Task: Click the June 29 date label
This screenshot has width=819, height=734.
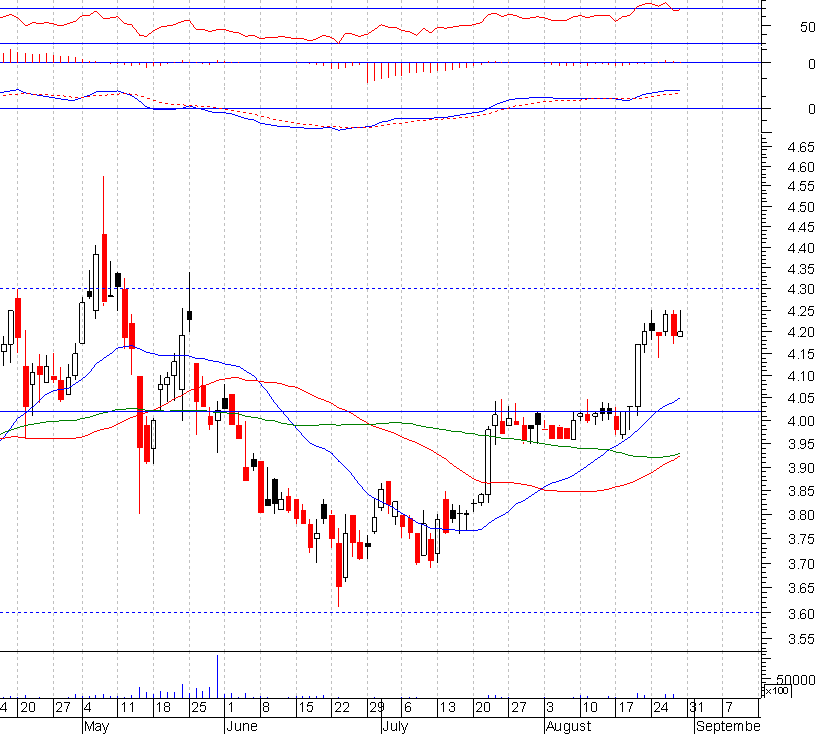Action: (377, 708)
